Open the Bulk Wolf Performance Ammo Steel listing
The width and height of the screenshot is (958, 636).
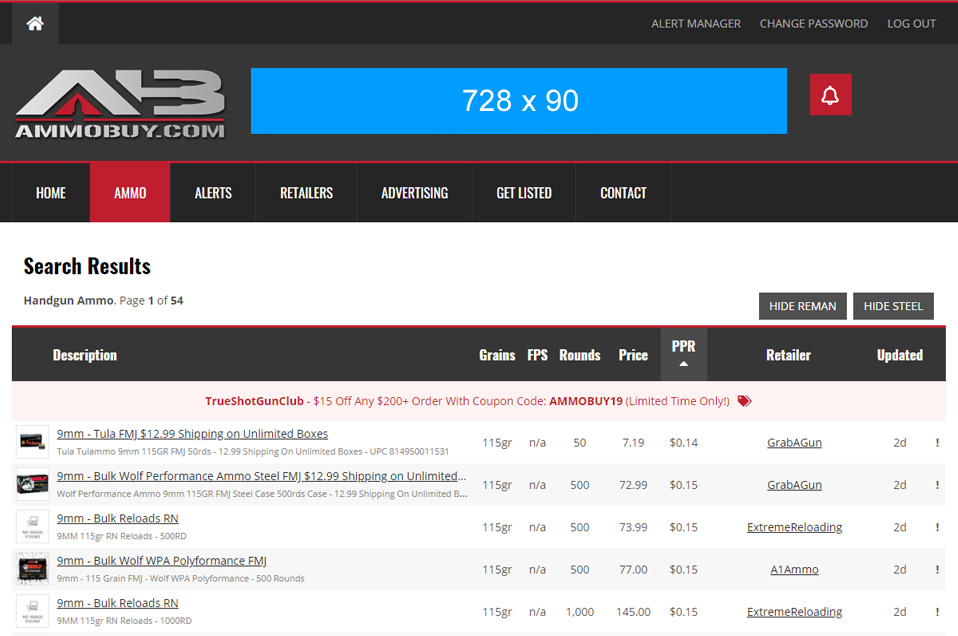coord(261,476)
